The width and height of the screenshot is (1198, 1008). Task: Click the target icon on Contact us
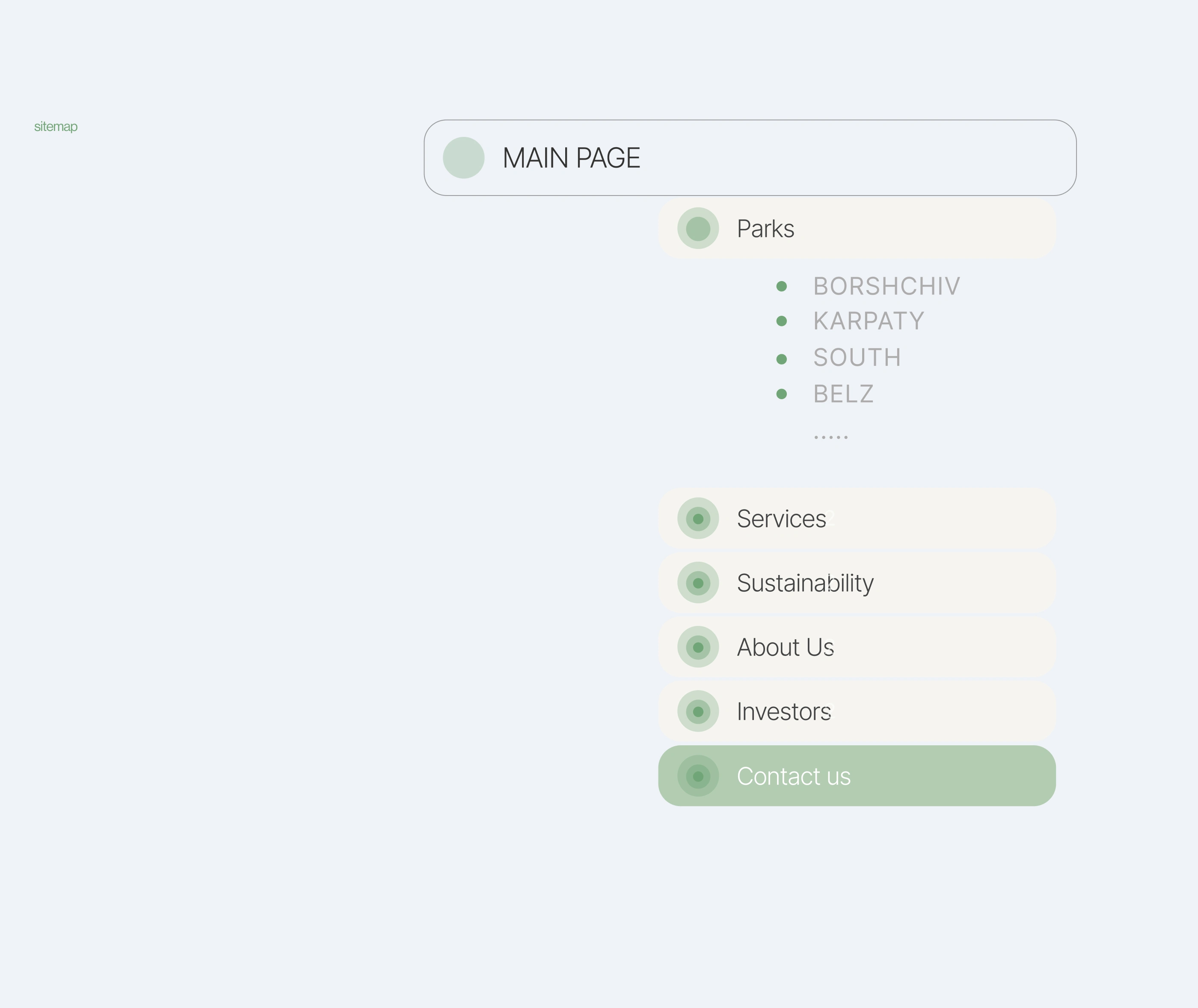pos(697,776)
